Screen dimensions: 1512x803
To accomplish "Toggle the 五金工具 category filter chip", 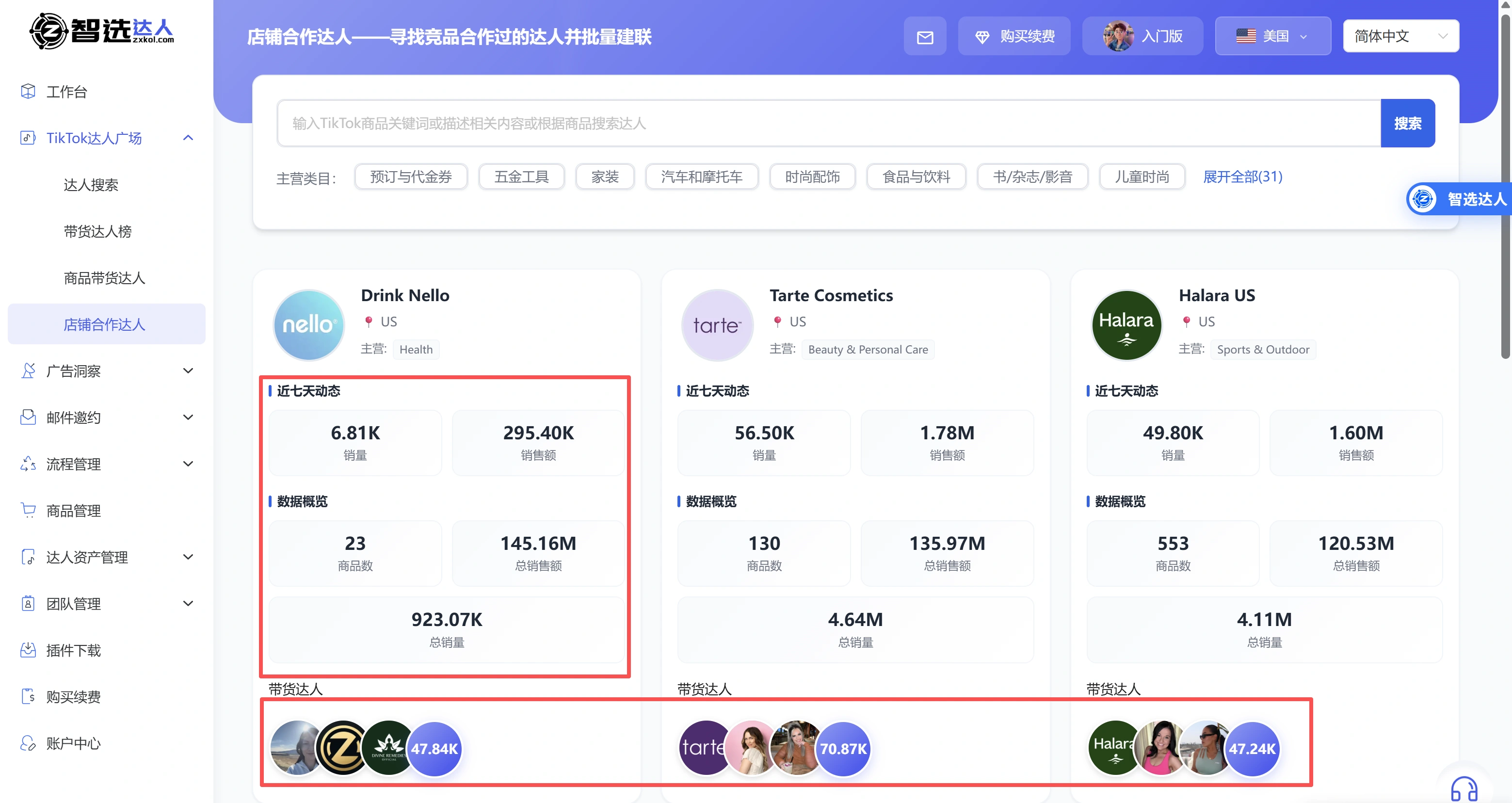I will pos(521,177).
